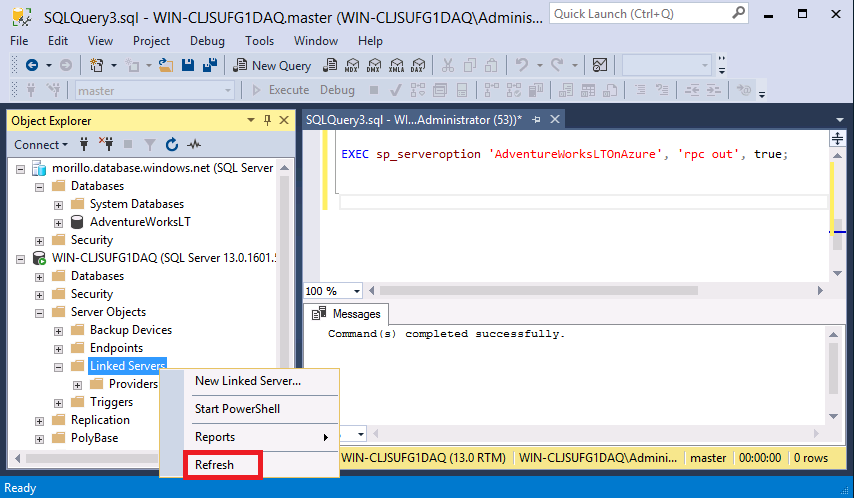Expand the System Databases folder
Viewport: 854px width, 498px height.
click(58, 205)
